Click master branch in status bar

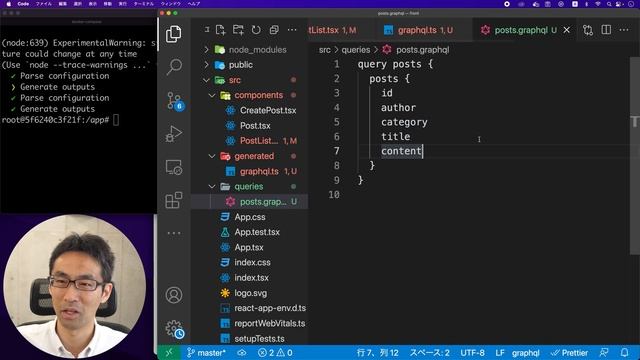(x=206, y=353)
